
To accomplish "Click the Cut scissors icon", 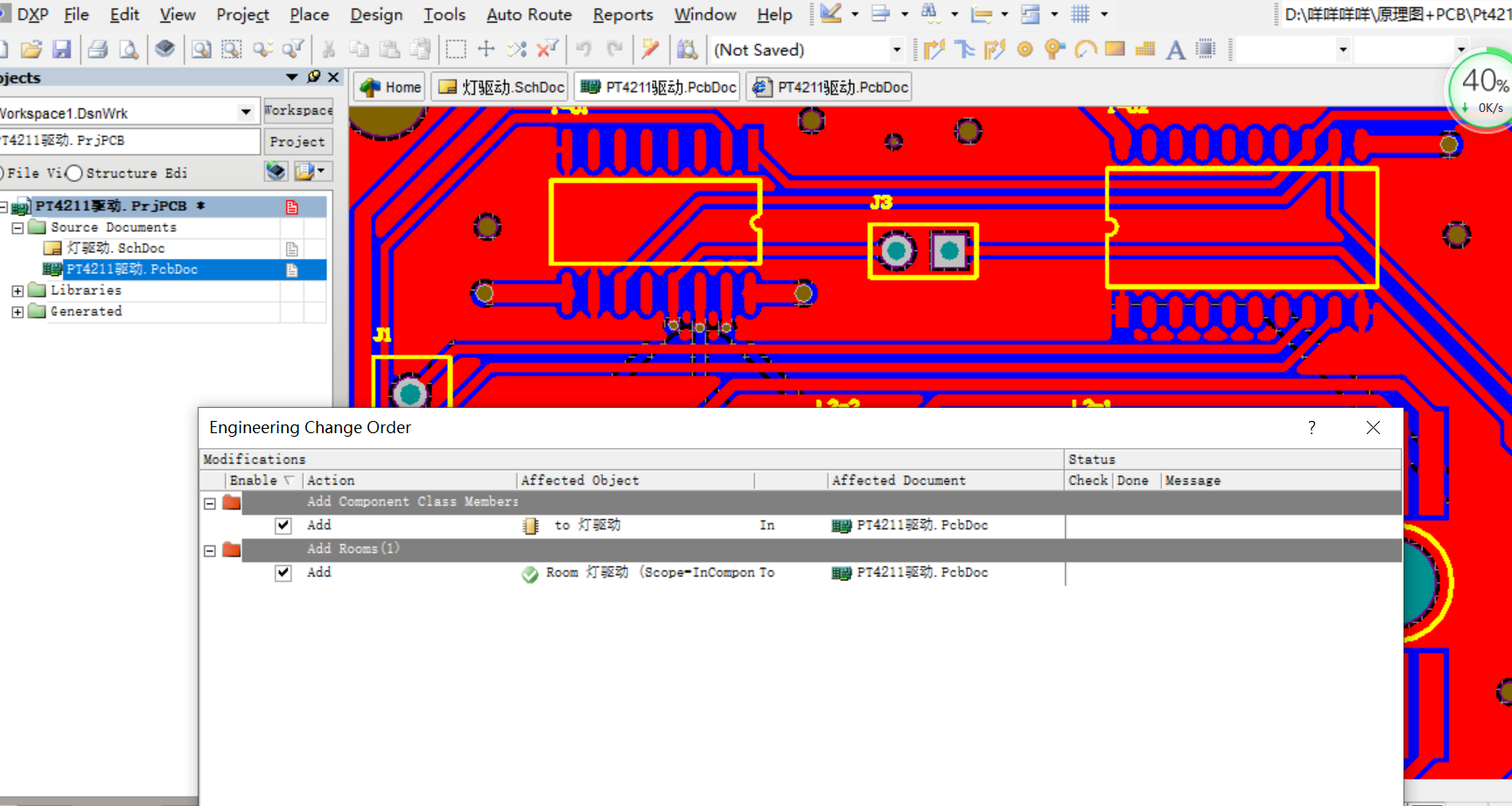I will coord(329,50).
